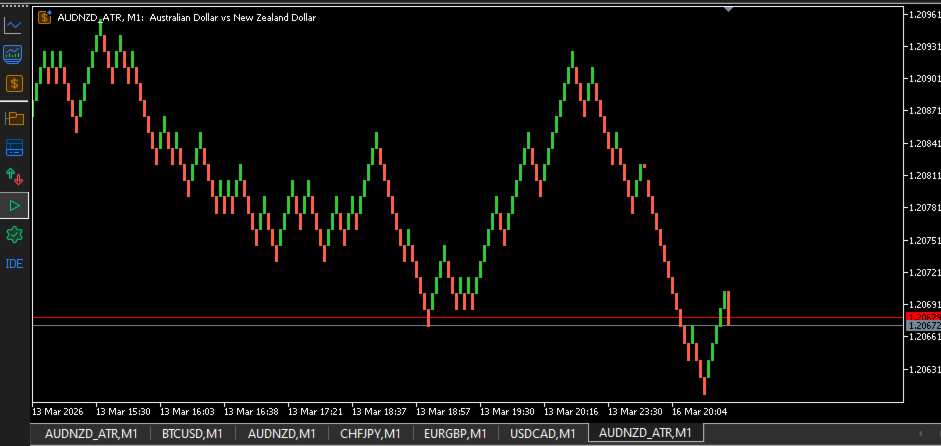
Task: Click the 1.20781 price scale value
Action: pyautogui.click(x=925, y=208)
